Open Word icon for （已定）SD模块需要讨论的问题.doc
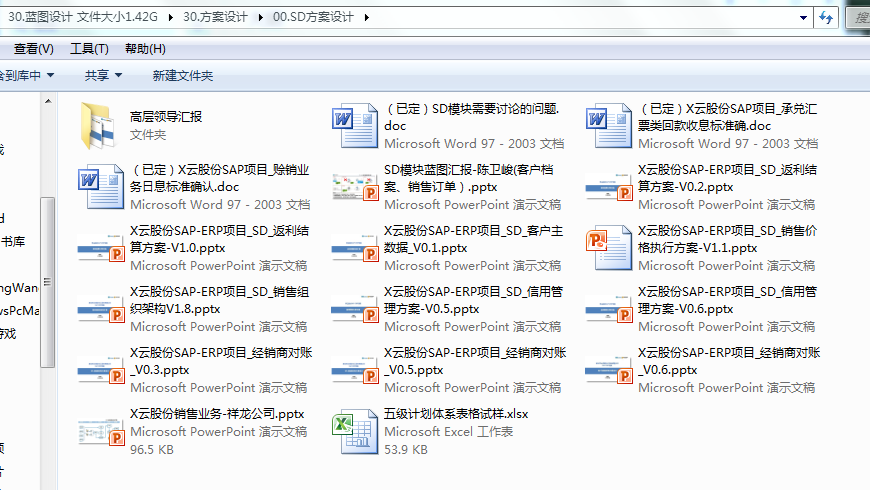The height and width of the screenshot is (490, 870). [354, 126]
